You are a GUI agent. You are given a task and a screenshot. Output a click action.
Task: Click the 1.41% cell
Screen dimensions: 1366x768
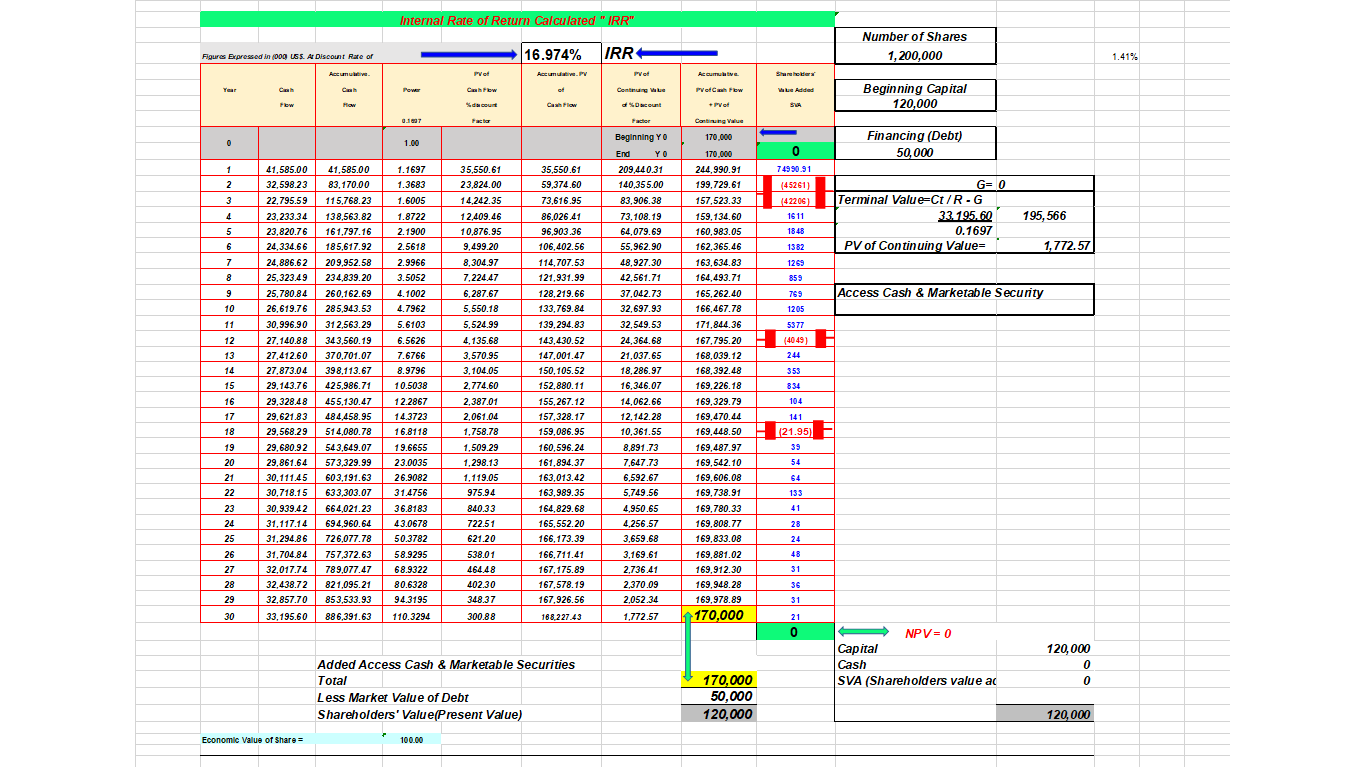coord(1125,57)
